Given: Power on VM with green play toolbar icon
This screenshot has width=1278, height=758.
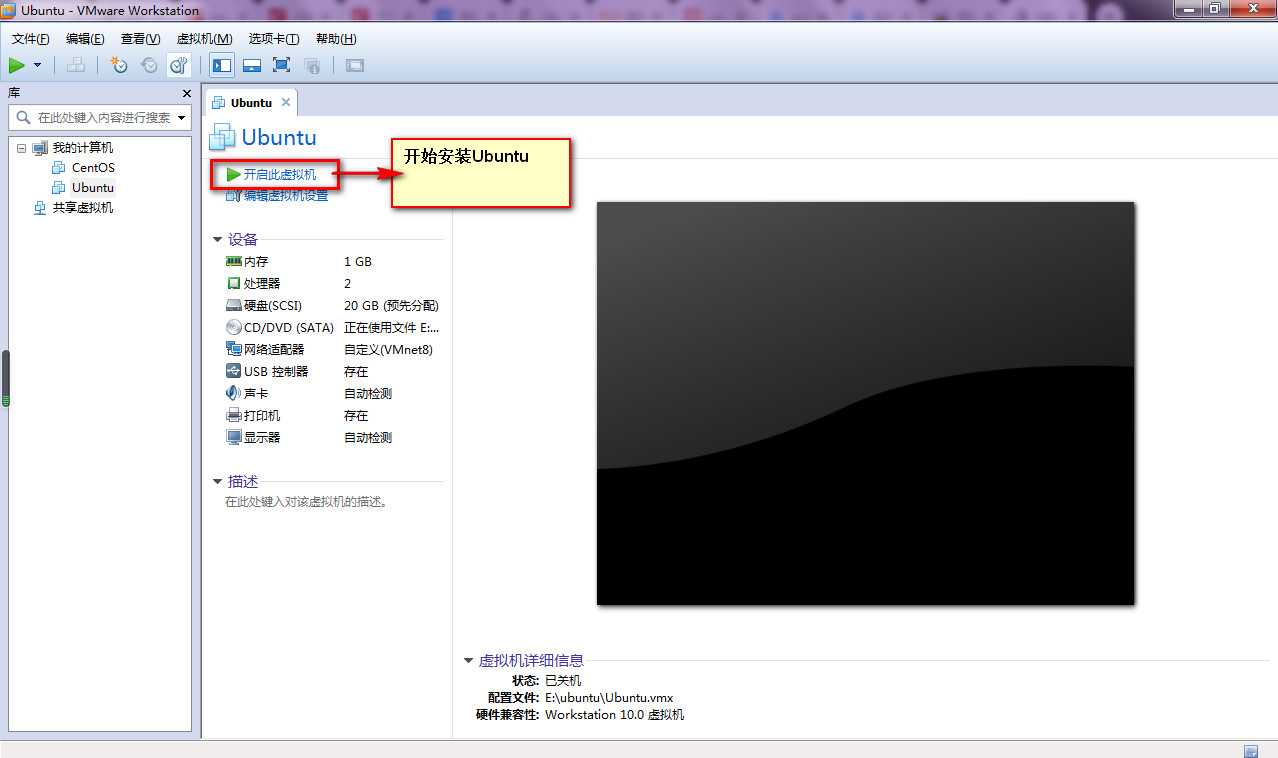Looking at the screenshot, I should 17,65.
